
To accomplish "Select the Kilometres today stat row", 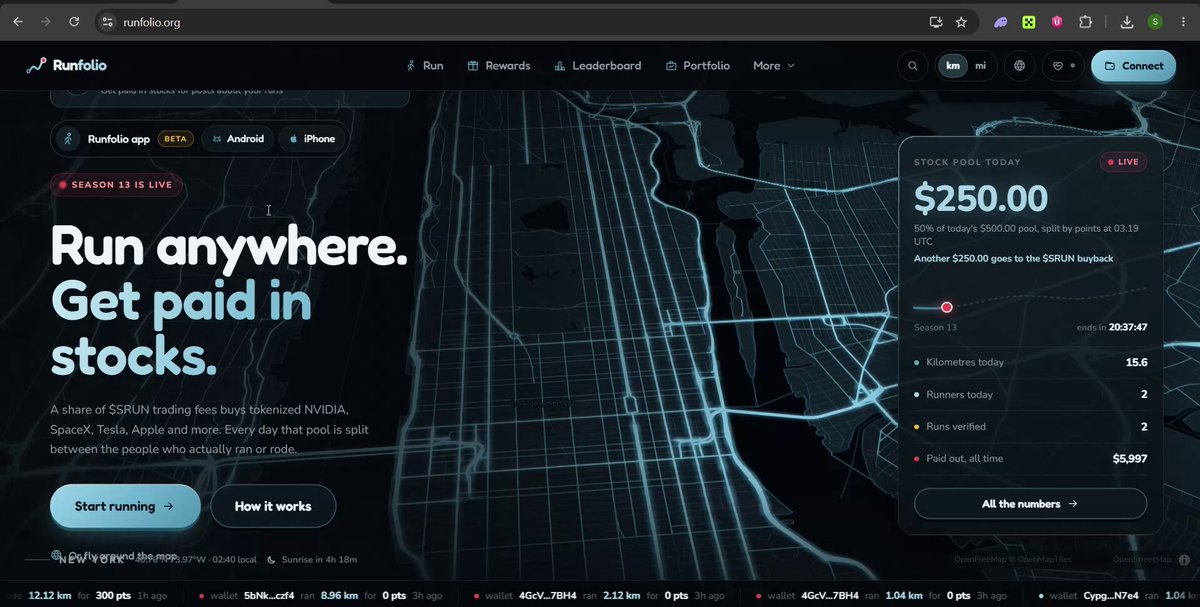I will (1030, 362).
